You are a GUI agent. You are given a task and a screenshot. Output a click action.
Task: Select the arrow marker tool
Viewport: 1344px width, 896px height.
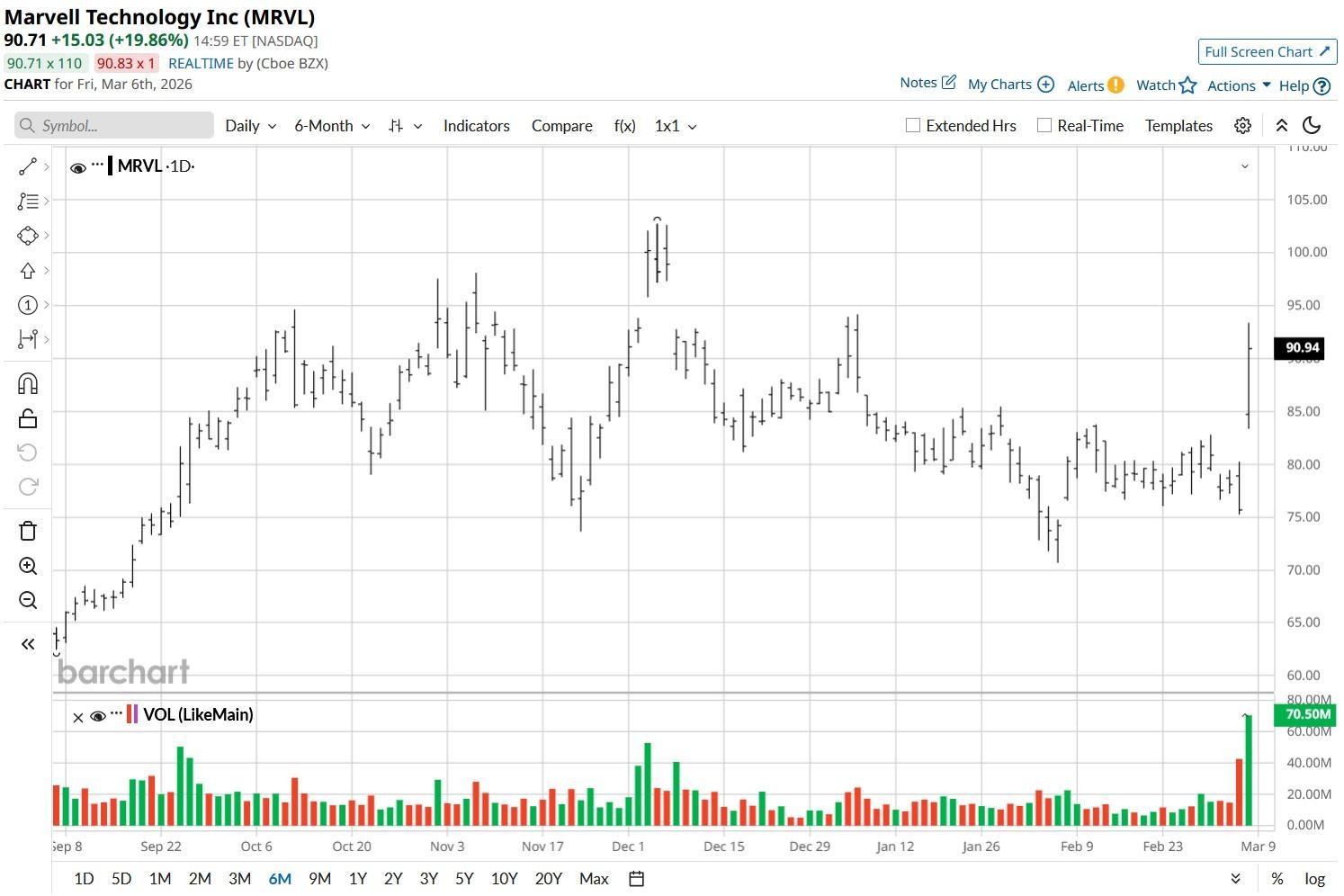pos(28,271)
